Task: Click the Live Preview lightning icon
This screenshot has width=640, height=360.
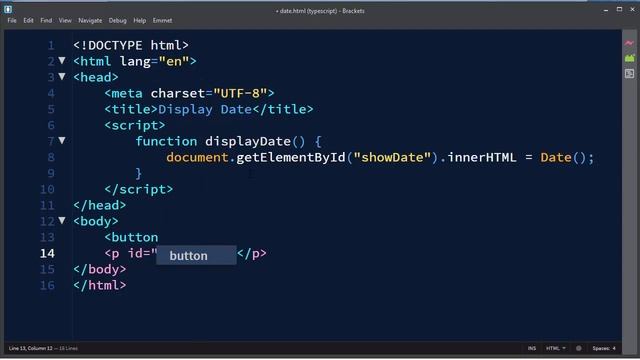Action: coord(629,43)
